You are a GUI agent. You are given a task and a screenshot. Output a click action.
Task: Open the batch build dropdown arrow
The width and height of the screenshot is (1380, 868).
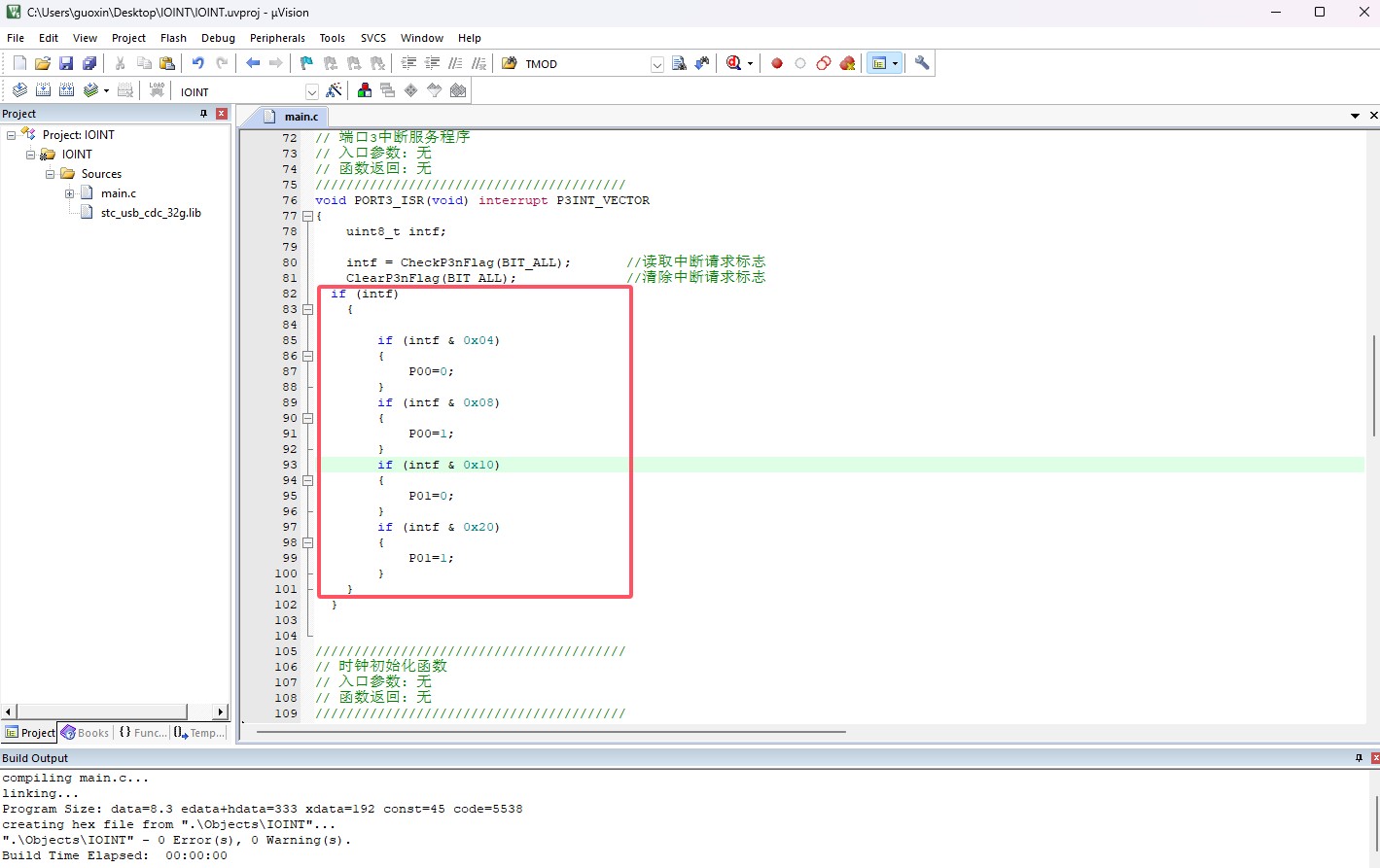click(106, 91)
